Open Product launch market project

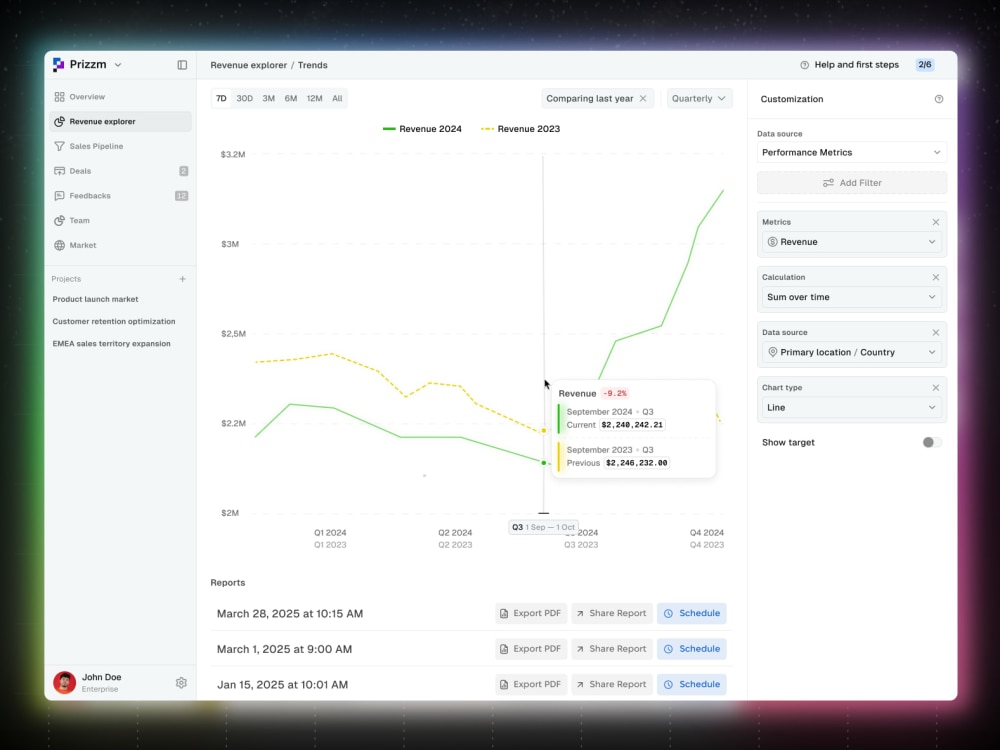pos(95,299)
